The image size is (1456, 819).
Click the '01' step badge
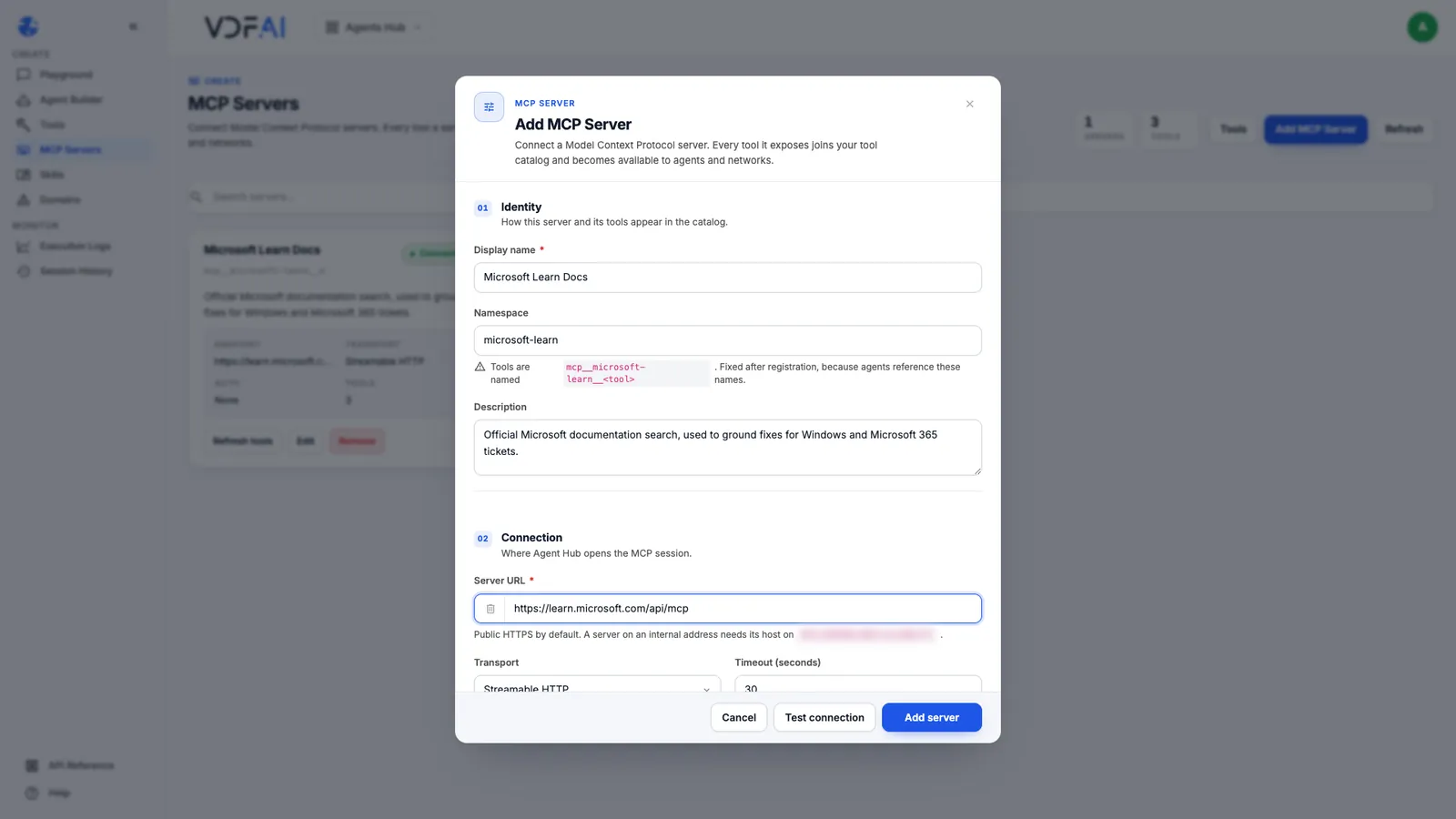point(483,208)
